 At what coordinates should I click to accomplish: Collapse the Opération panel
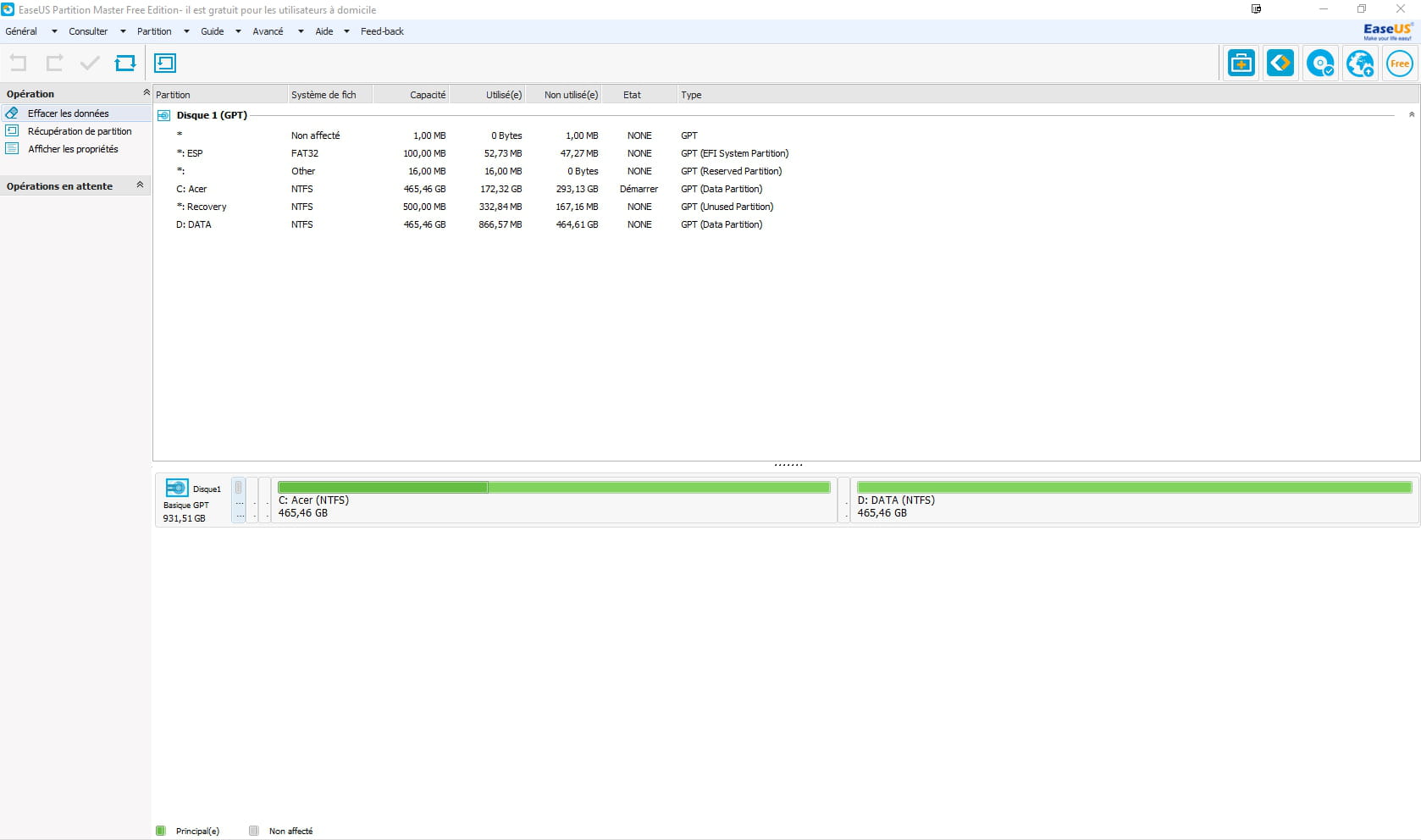[146, 92]
